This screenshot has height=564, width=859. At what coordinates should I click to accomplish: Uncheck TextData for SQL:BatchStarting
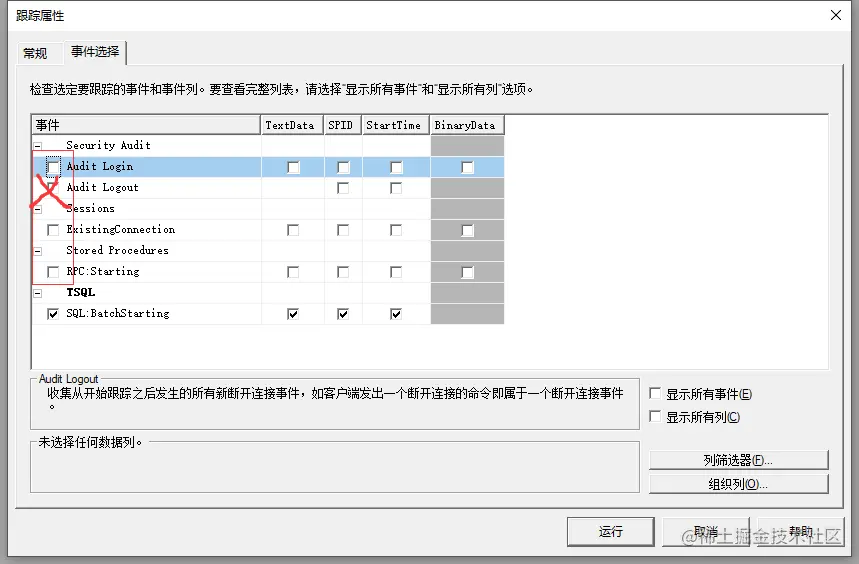(293, 314)
